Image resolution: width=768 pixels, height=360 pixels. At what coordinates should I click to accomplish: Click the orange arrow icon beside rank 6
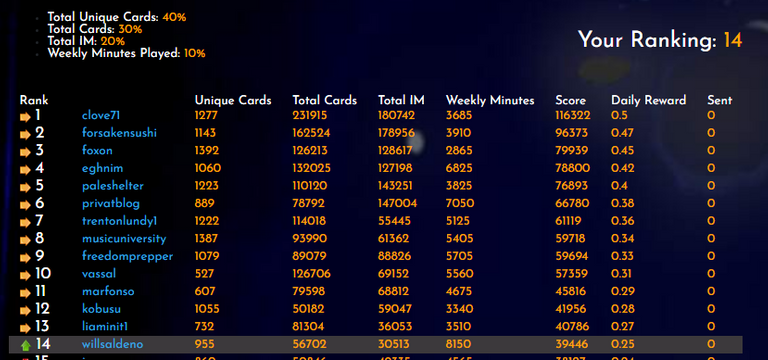[25, 206]
